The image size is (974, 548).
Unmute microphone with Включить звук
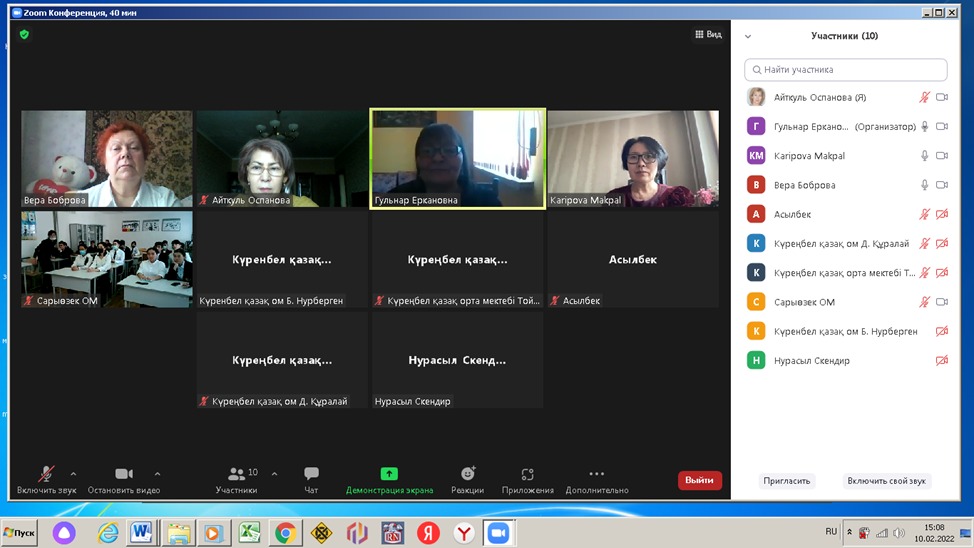pyautogui.click(x=46, y=474)
